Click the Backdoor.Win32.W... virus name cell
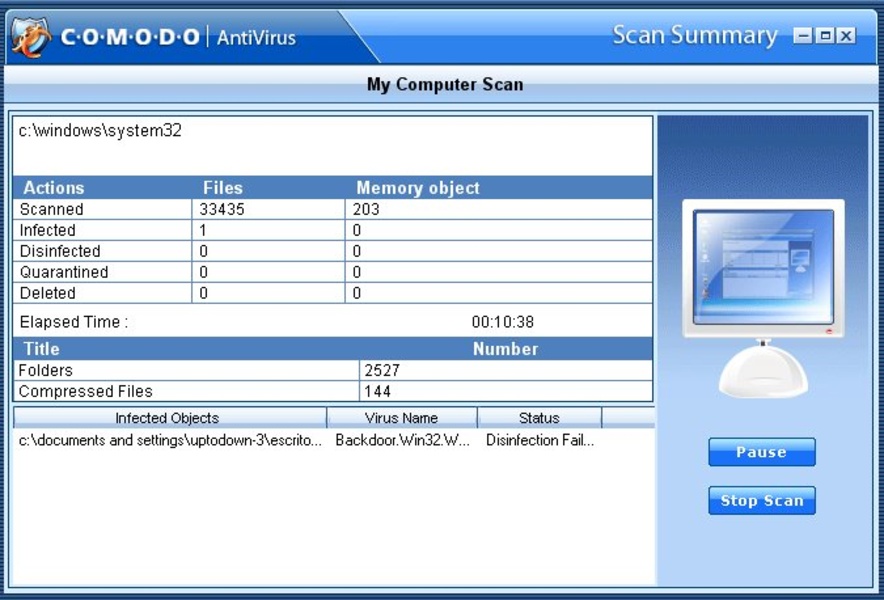 402,440
